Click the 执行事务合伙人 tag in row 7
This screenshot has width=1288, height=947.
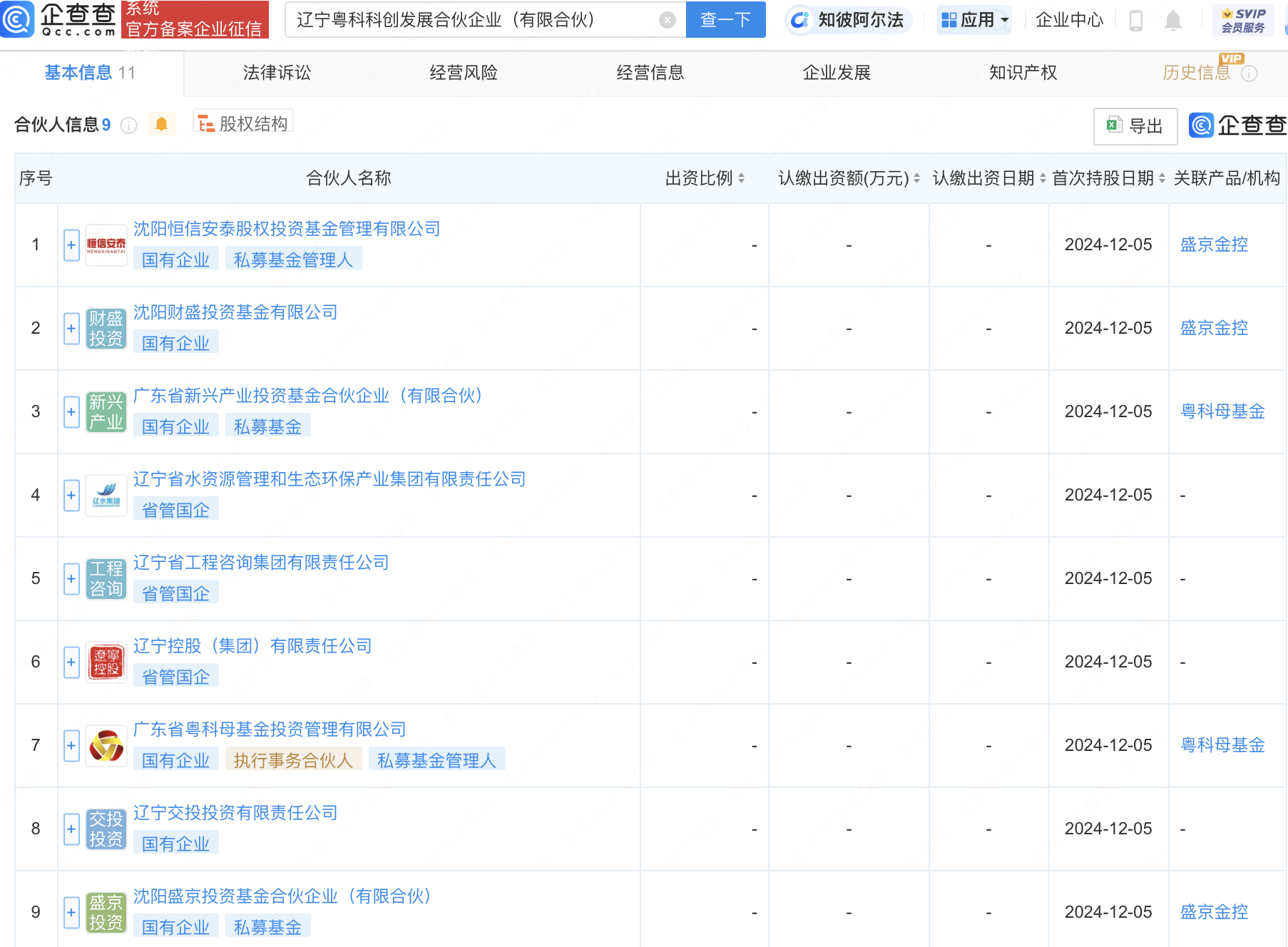(293, 760)
